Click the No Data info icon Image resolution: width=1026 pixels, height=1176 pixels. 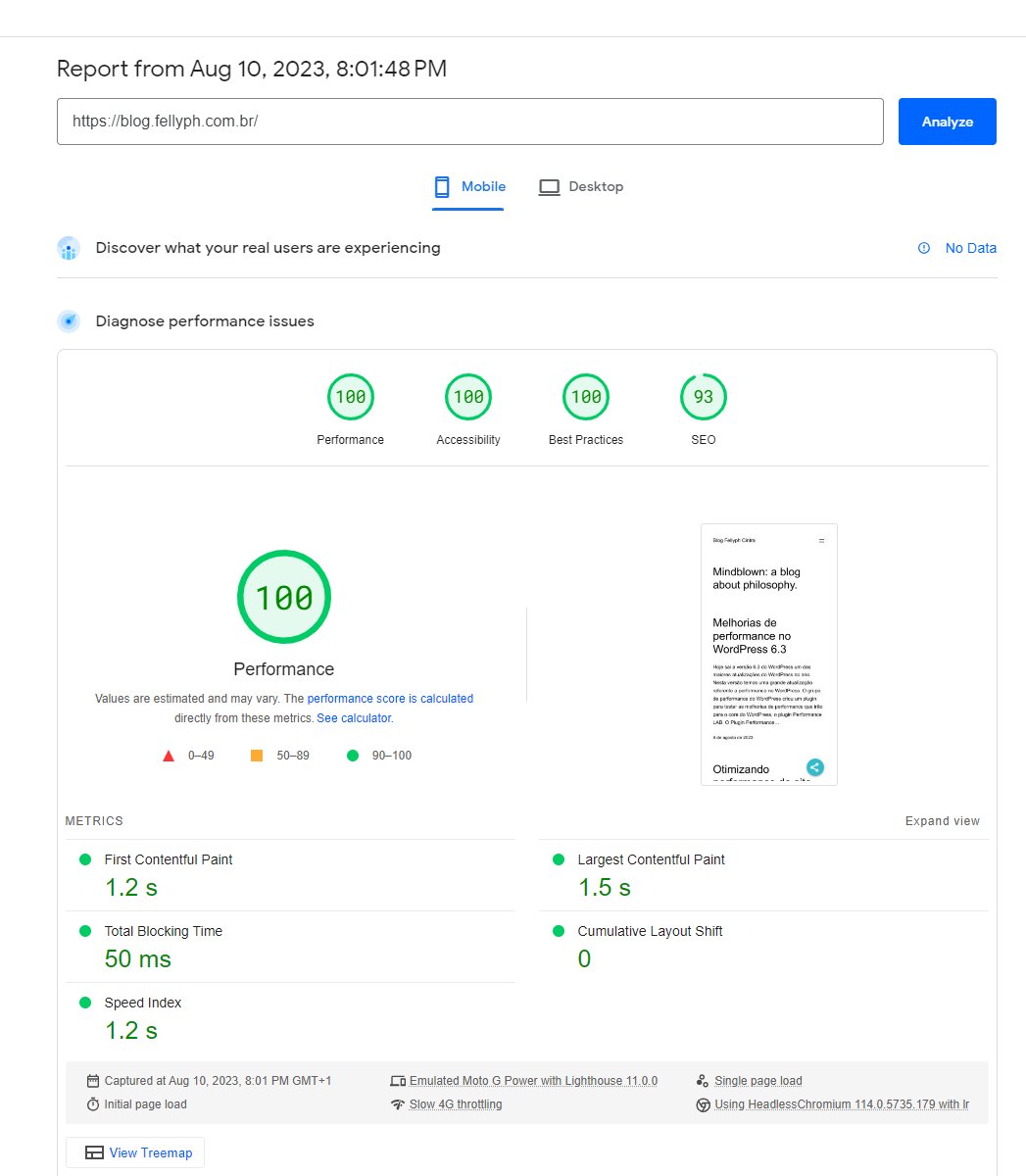click(923, 248)
